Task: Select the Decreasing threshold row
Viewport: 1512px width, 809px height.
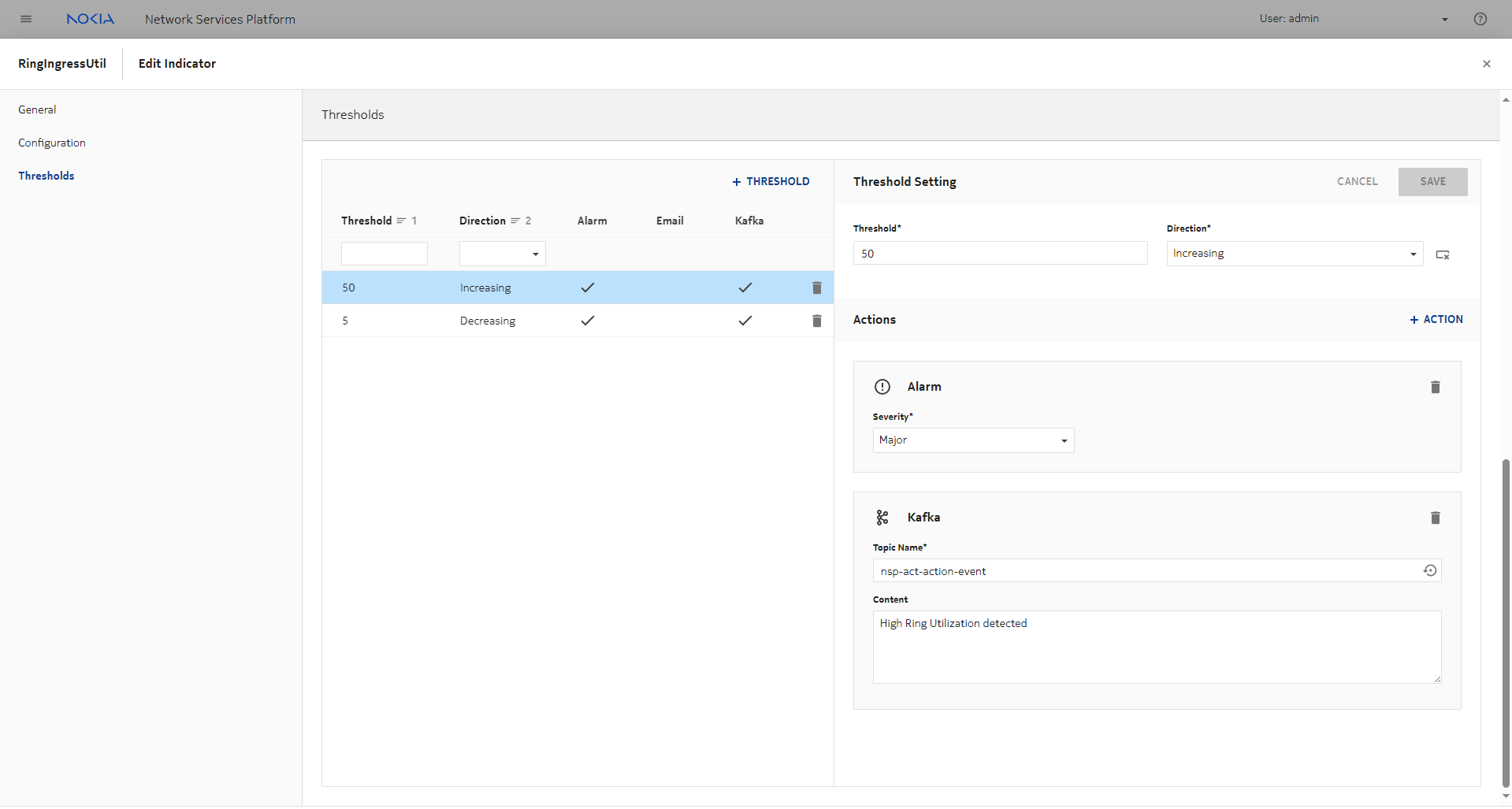Action: click(x=578, y=321)
